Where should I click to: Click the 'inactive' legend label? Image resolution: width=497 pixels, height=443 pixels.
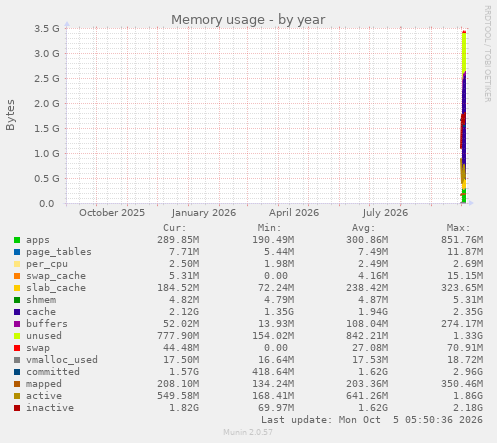50,408
